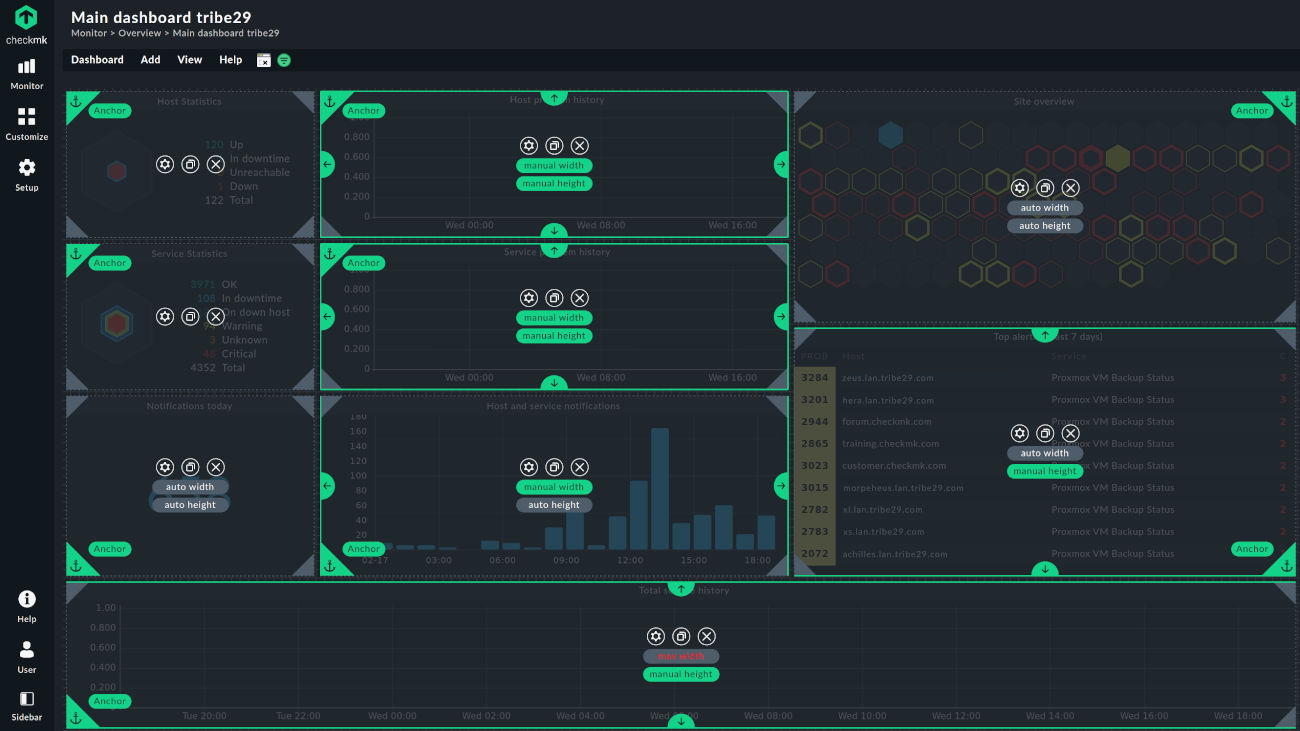Click the Overview breadcrumb link
Viewport: 1300px width, 731px height.
pos(139,33)
